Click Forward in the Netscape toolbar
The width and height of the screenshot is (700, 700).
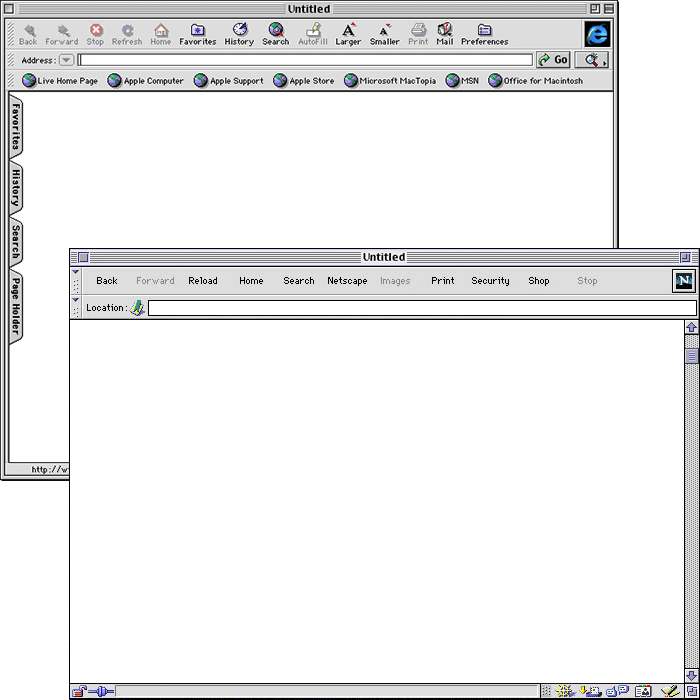click(x=155, y=281)
